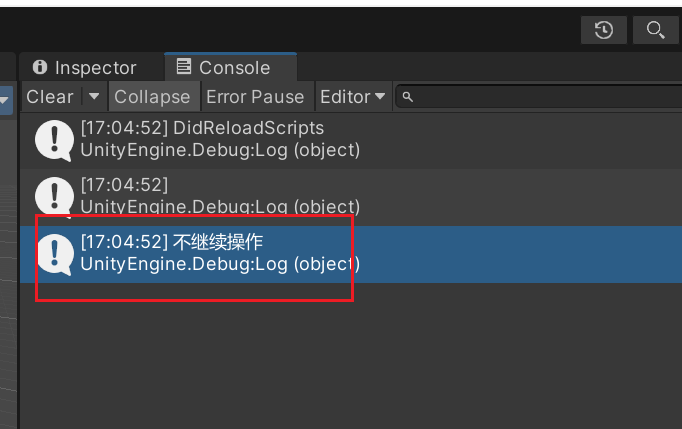
Task: Expand the Clear options dropdown arrow
Action: click(x=94, y=96)
